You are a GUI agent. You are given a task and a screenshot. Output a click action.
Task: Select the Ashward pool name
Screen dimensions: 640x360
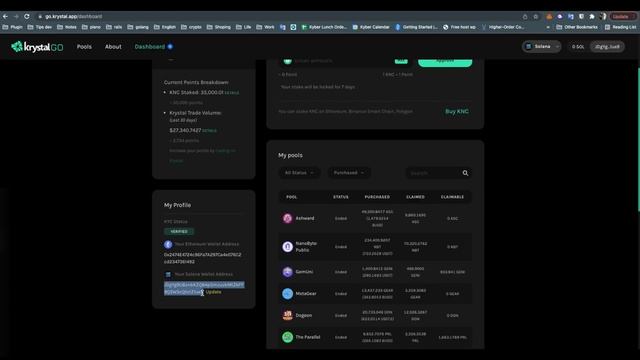tap(305, 218)
